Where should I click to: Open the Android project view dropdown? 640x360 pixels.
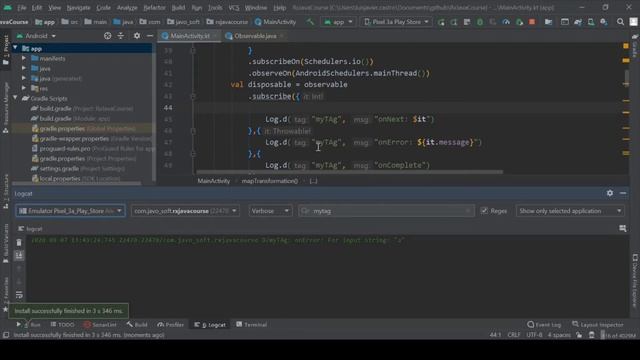click(37, 36)
